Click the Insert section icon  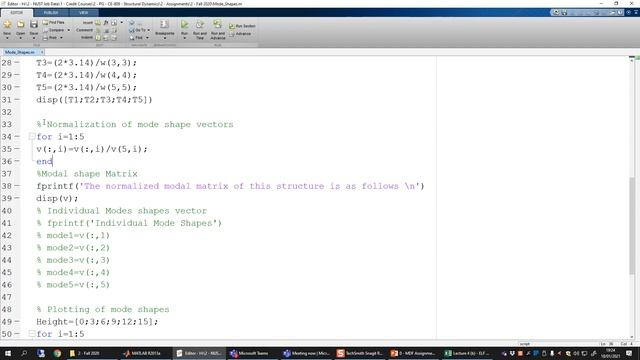[98, 23]
